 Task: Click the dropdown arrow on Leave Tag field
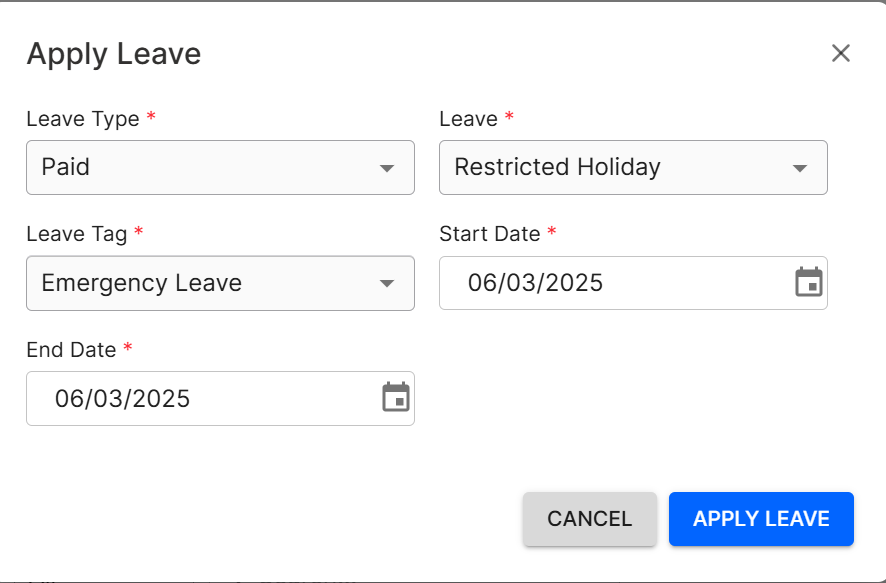tap(389, 283)
